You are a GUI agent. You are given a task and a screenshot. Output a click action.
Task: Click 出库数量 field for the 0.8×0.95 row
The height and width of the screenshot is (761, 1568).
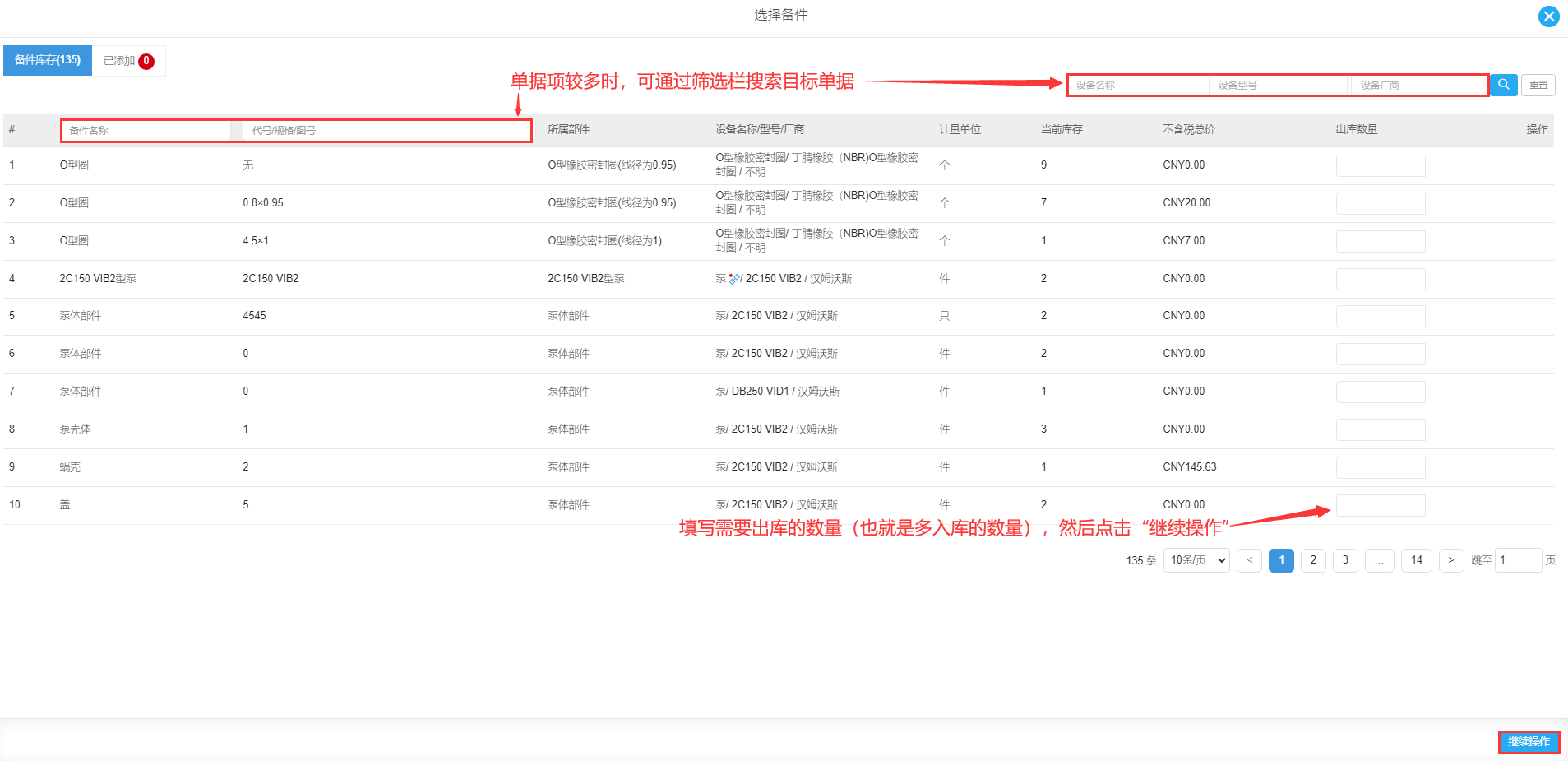tap(1381, 203)
